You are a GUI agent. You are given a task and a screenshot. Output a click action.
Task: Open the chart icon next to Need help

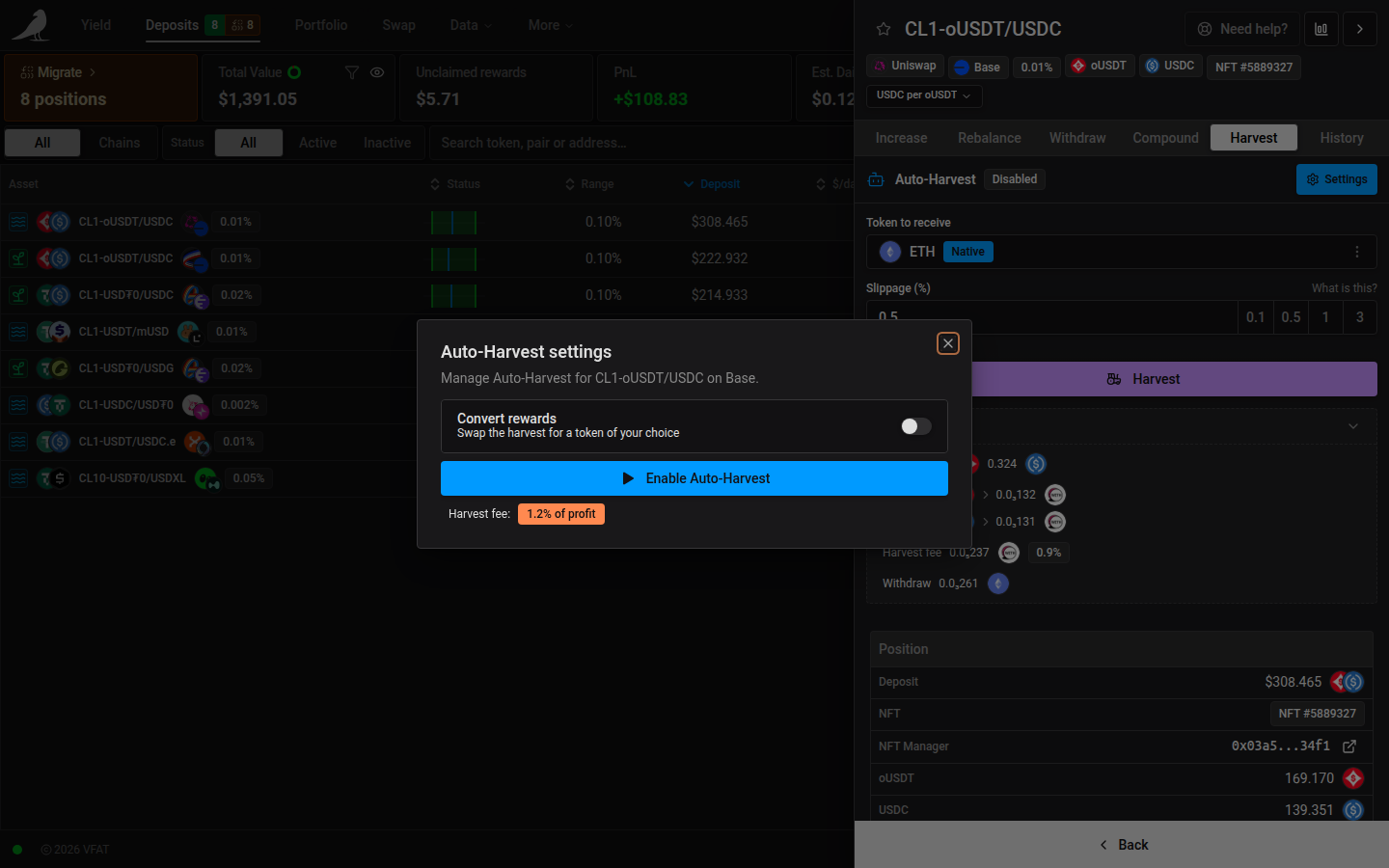coord(1321,29)
